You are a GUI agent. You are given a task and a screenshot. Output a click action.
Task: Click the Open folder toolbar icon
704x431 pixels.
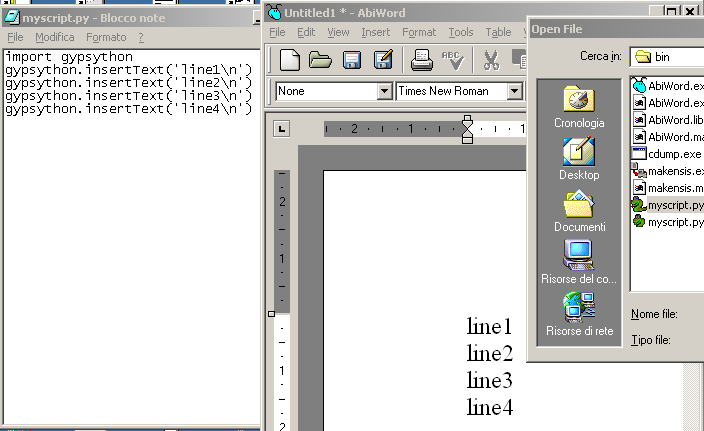(x=320, y=60)
